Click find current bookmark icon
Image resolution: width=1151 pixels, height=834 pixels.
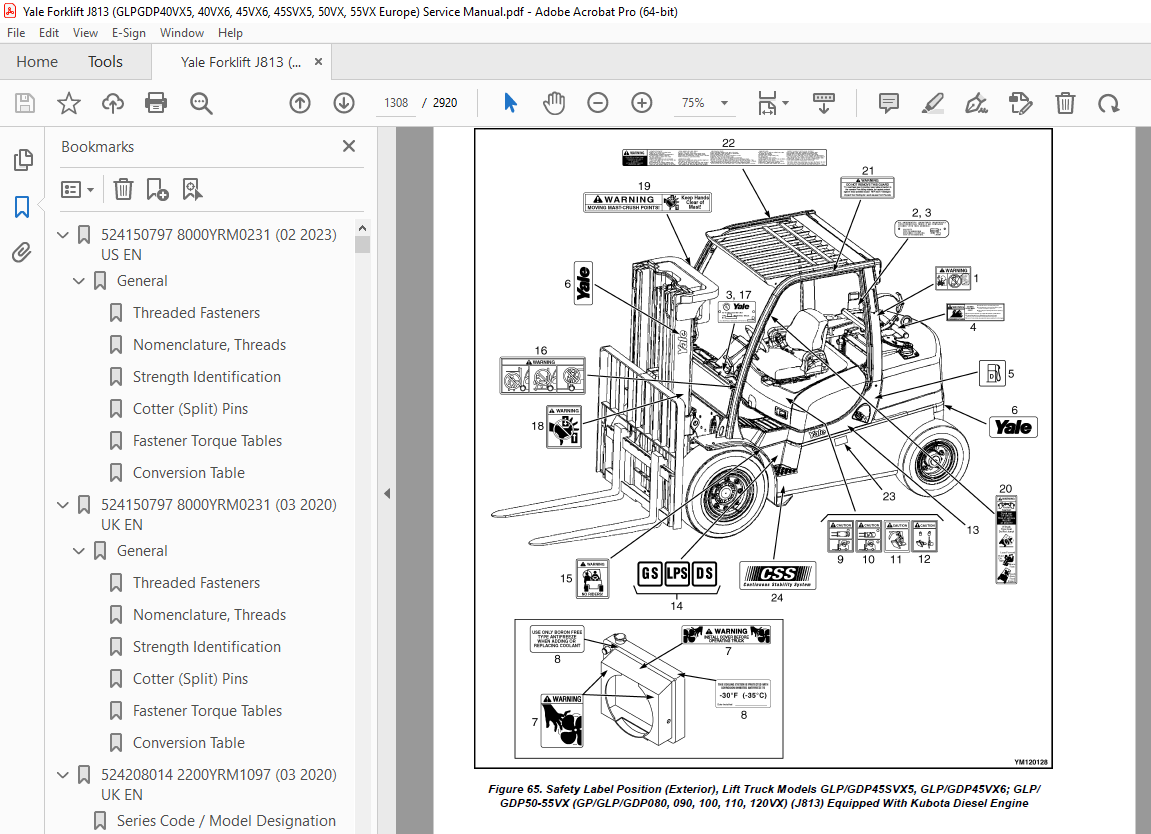click(x=192, y=189)
